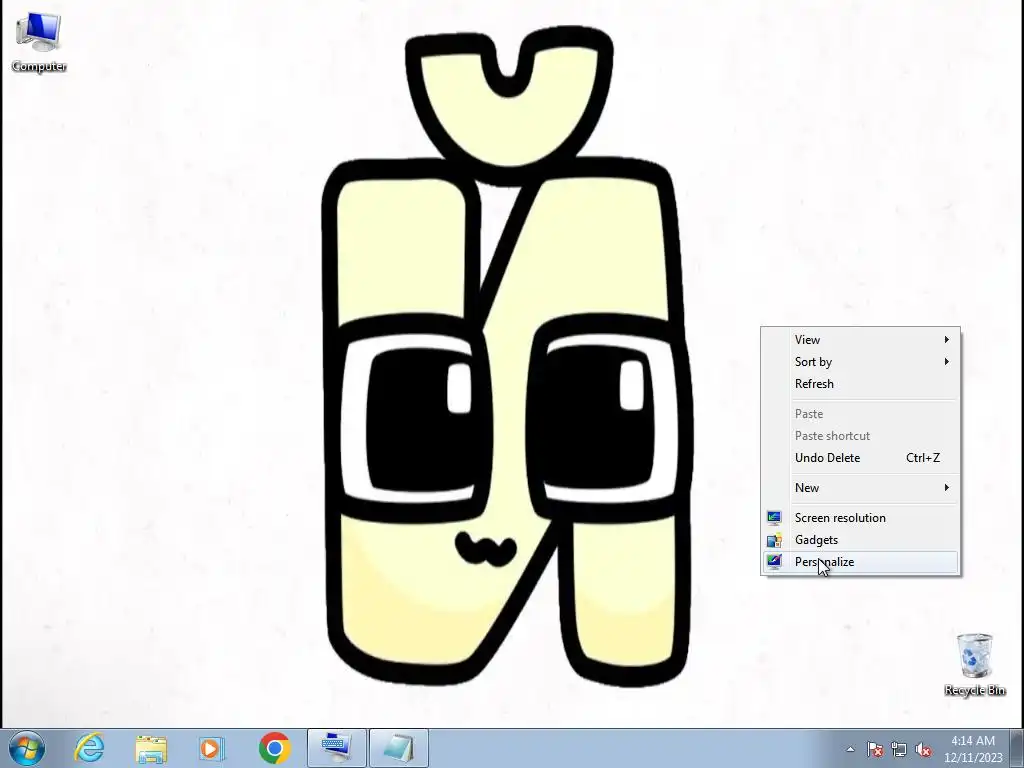This screenshot has width=1024, height=768.
Task: Choose Undo Delete in context menu
Action: [x=861, y=458]
